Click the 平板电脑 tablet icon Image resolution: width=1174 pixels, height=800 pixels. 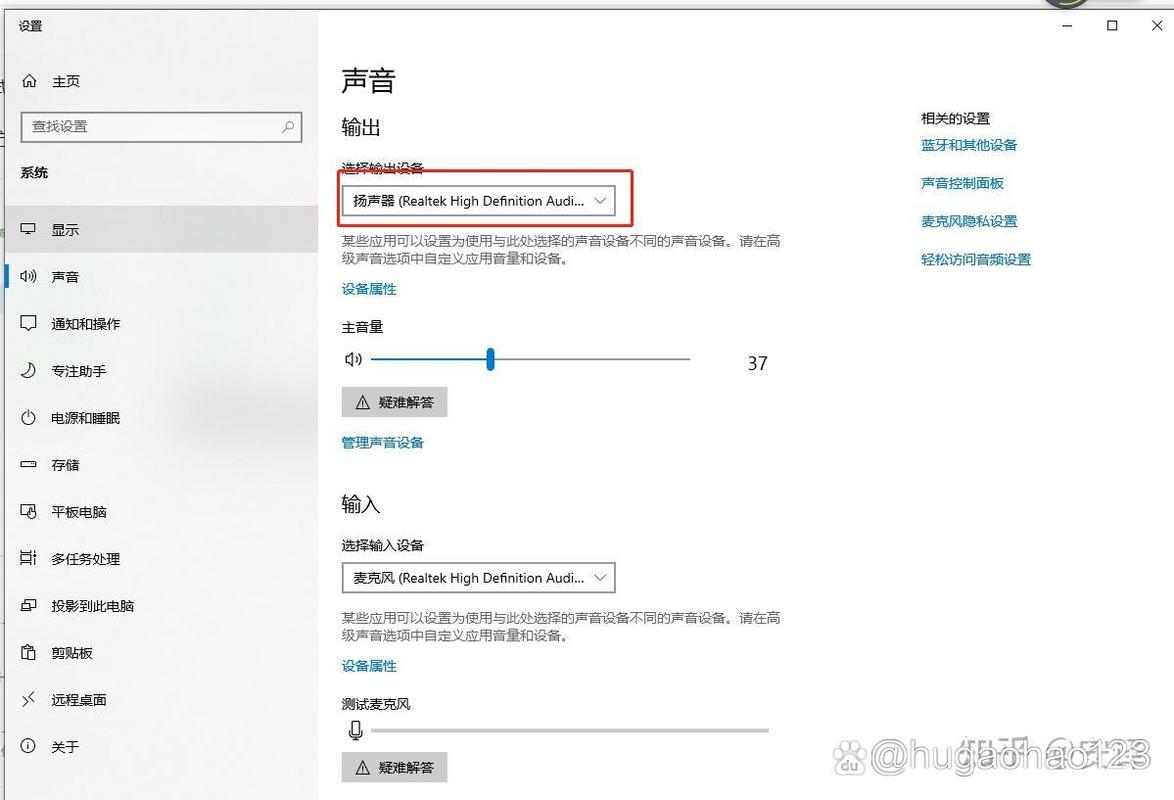click(x=28, y=512)
